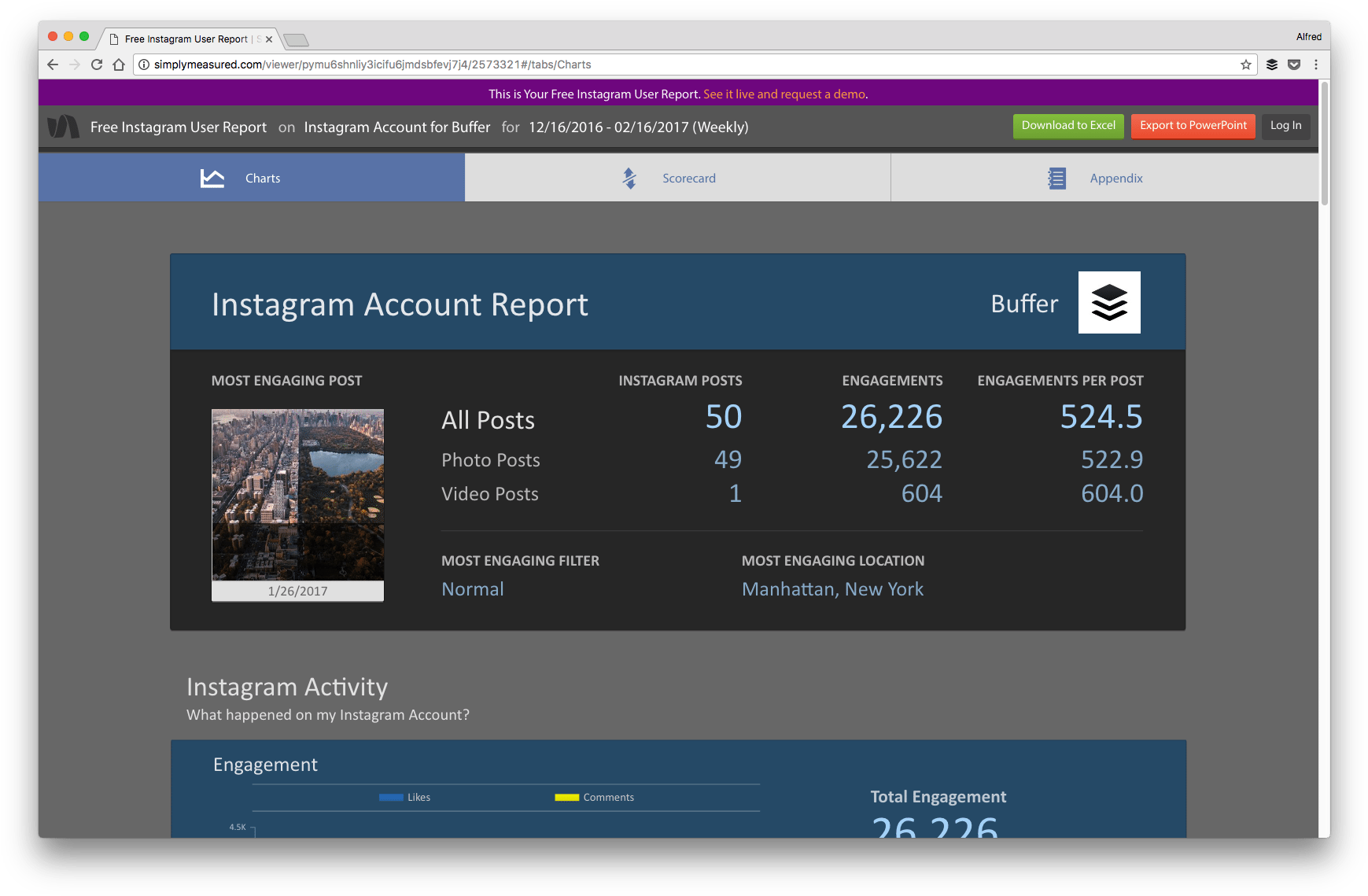Viewport: 1368px width, 896px height.
Task: Click the Buffer extension icon in browser toolbar
Action: (1273, 65)
